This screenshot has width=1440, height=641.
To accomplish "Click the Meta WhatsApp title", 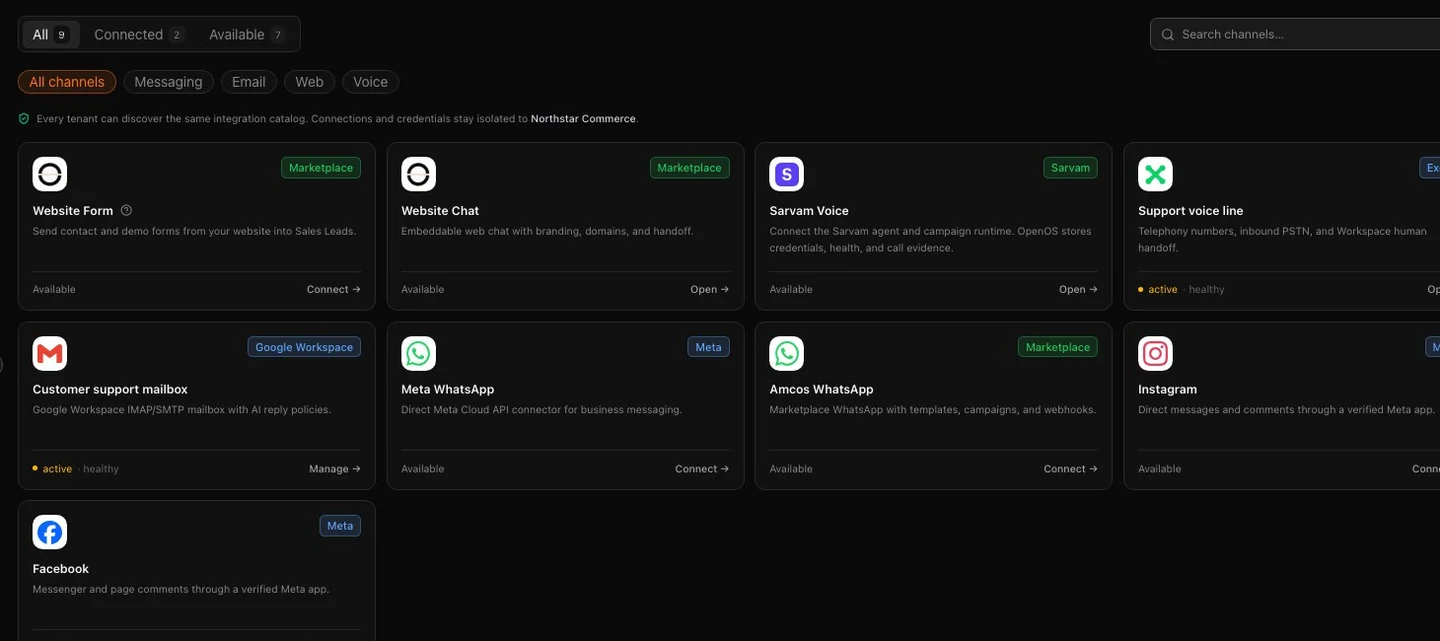I will click(x=448, y=389).
